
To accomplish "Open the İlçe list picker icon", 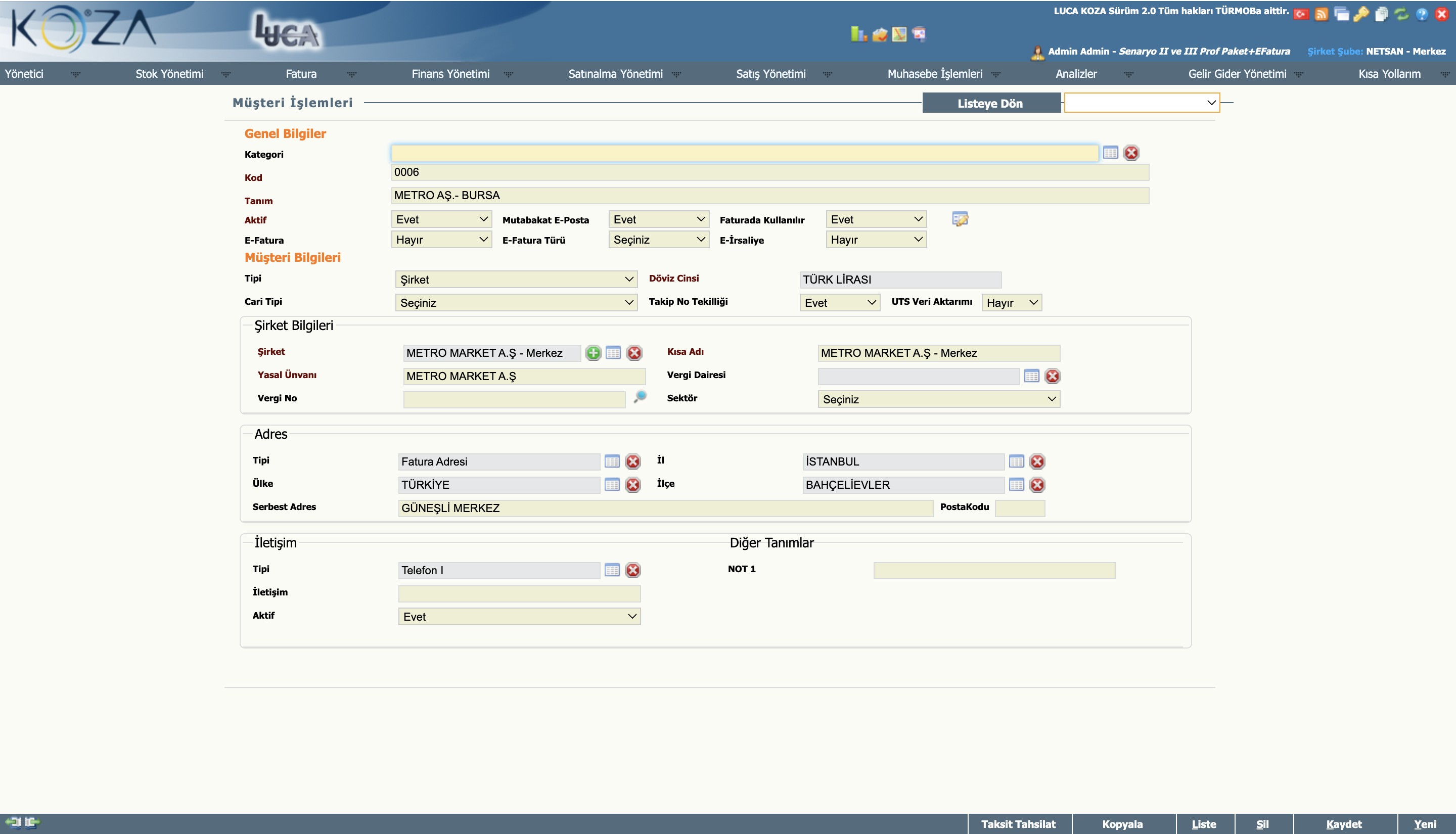I will click(1017, 485).
